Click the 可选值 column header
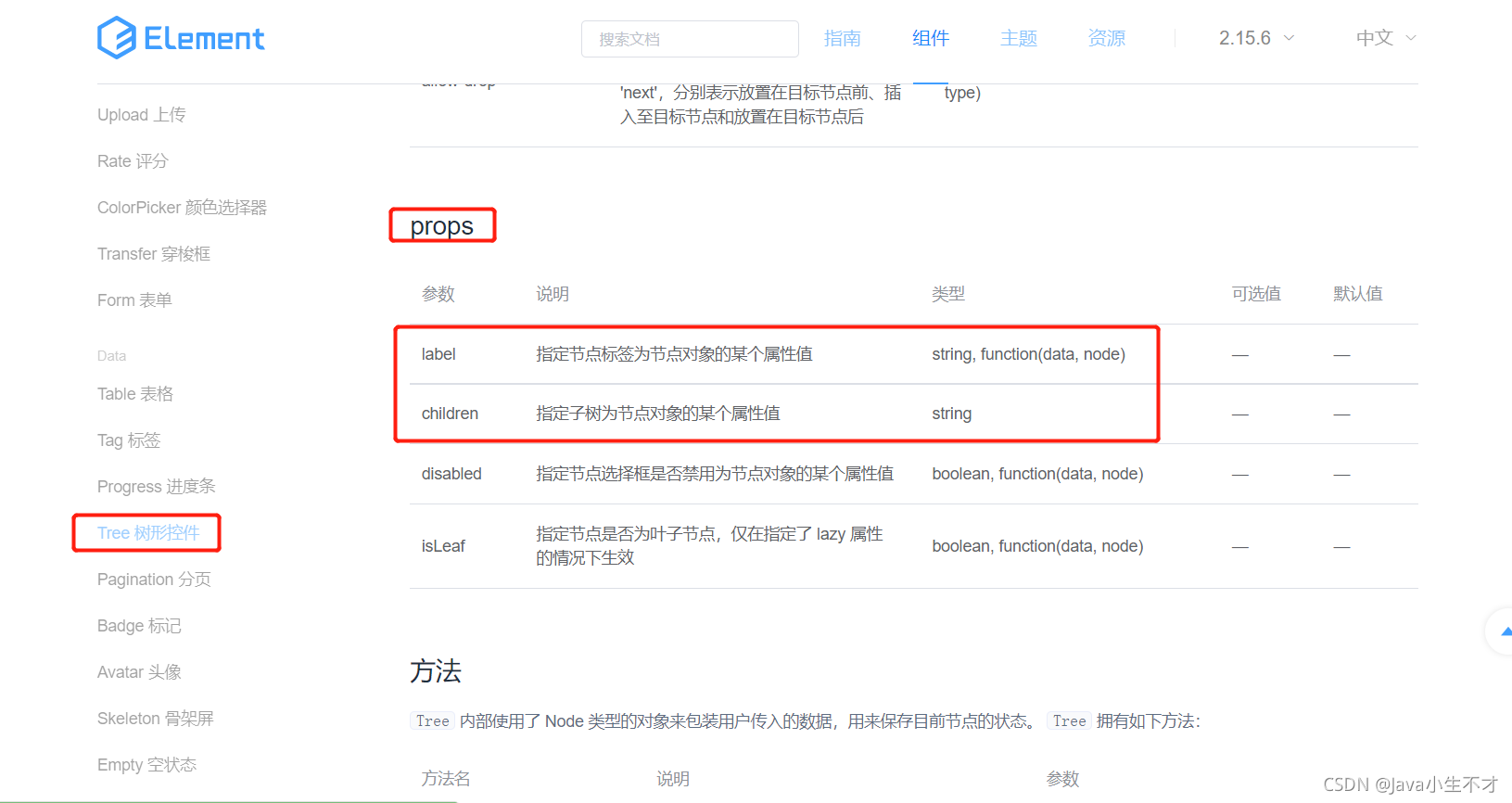This screenshot has height=803, width=1512. tap(1256, 294)
